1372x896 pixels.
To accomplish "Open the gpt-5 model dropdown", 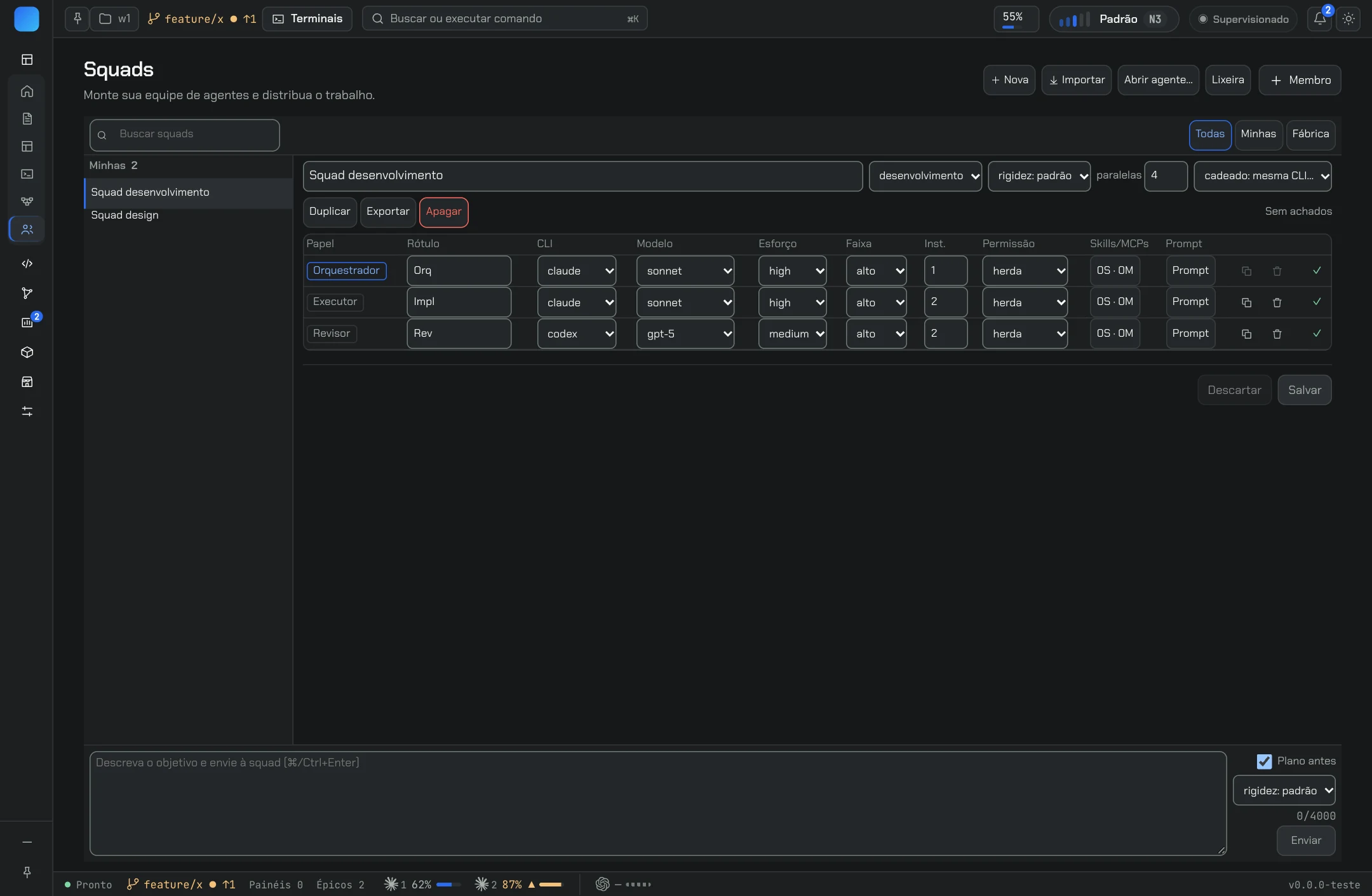I will (x=685, y=334).
